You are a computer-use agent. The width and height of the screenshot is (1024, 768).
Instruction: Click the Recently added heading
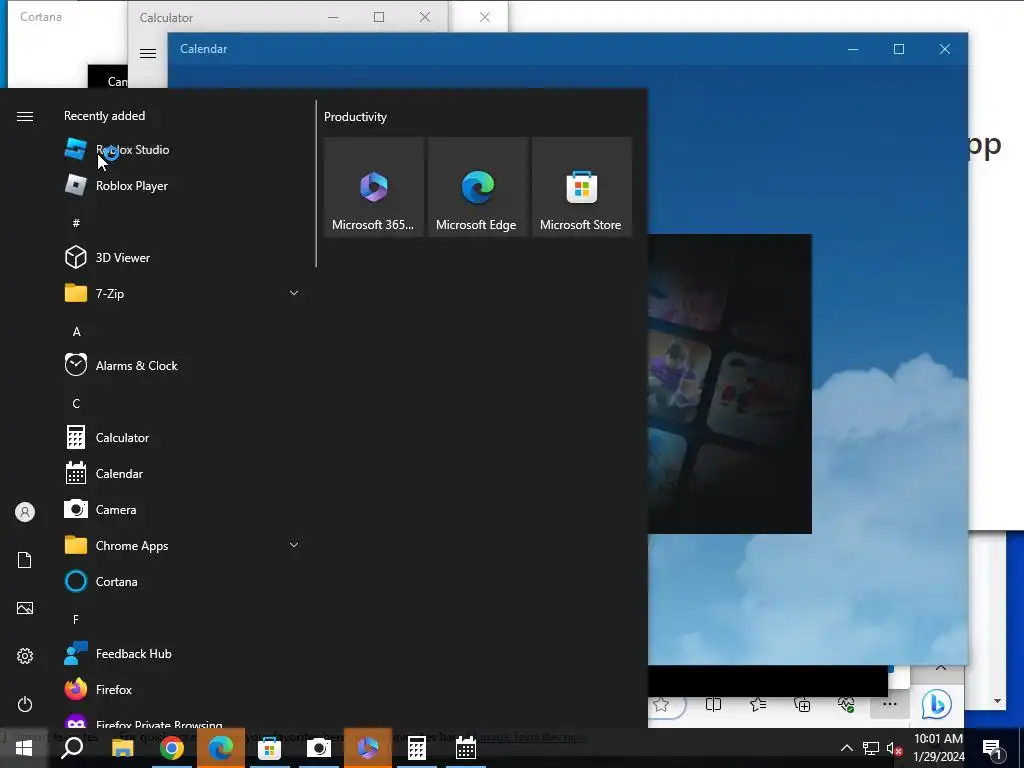(104, 116)
